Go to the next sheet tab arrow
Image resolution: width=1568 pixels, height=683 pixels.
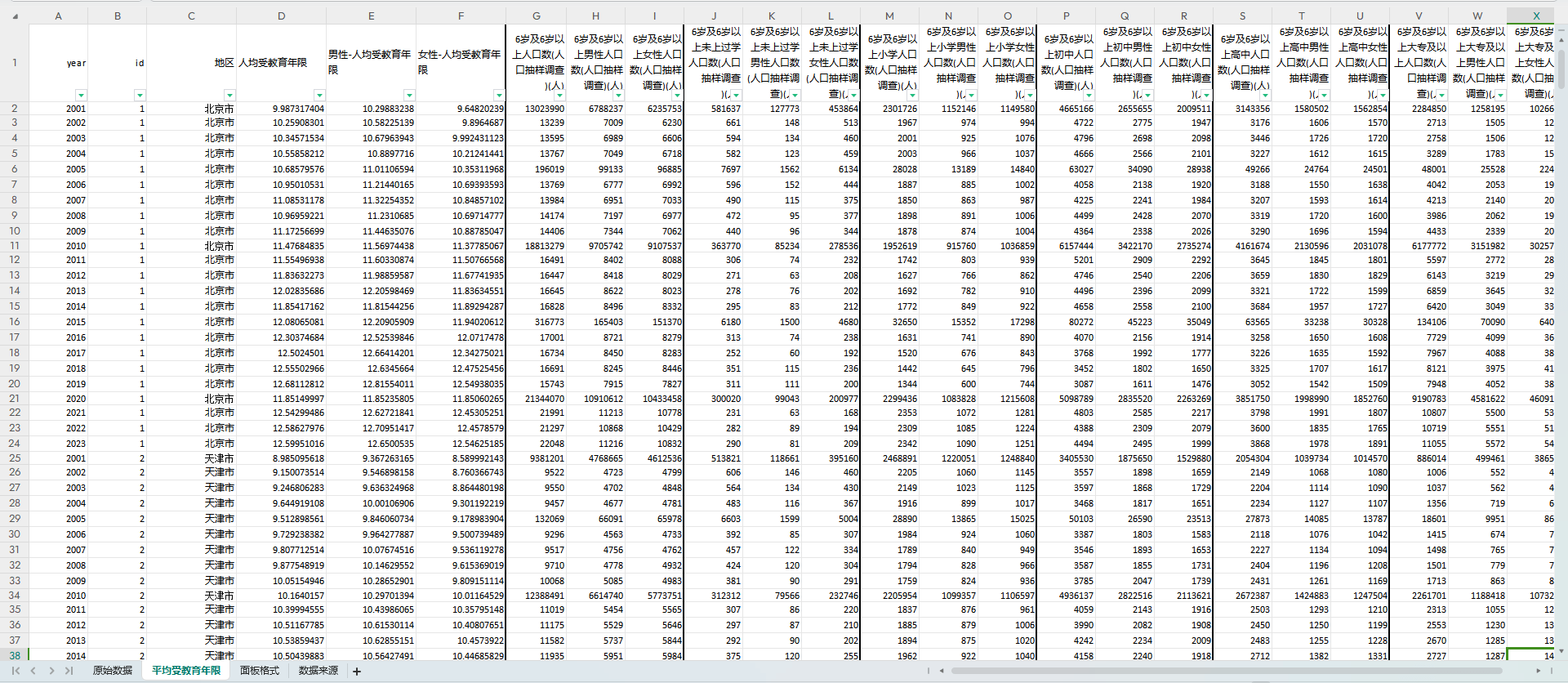[x=51, y=671]
